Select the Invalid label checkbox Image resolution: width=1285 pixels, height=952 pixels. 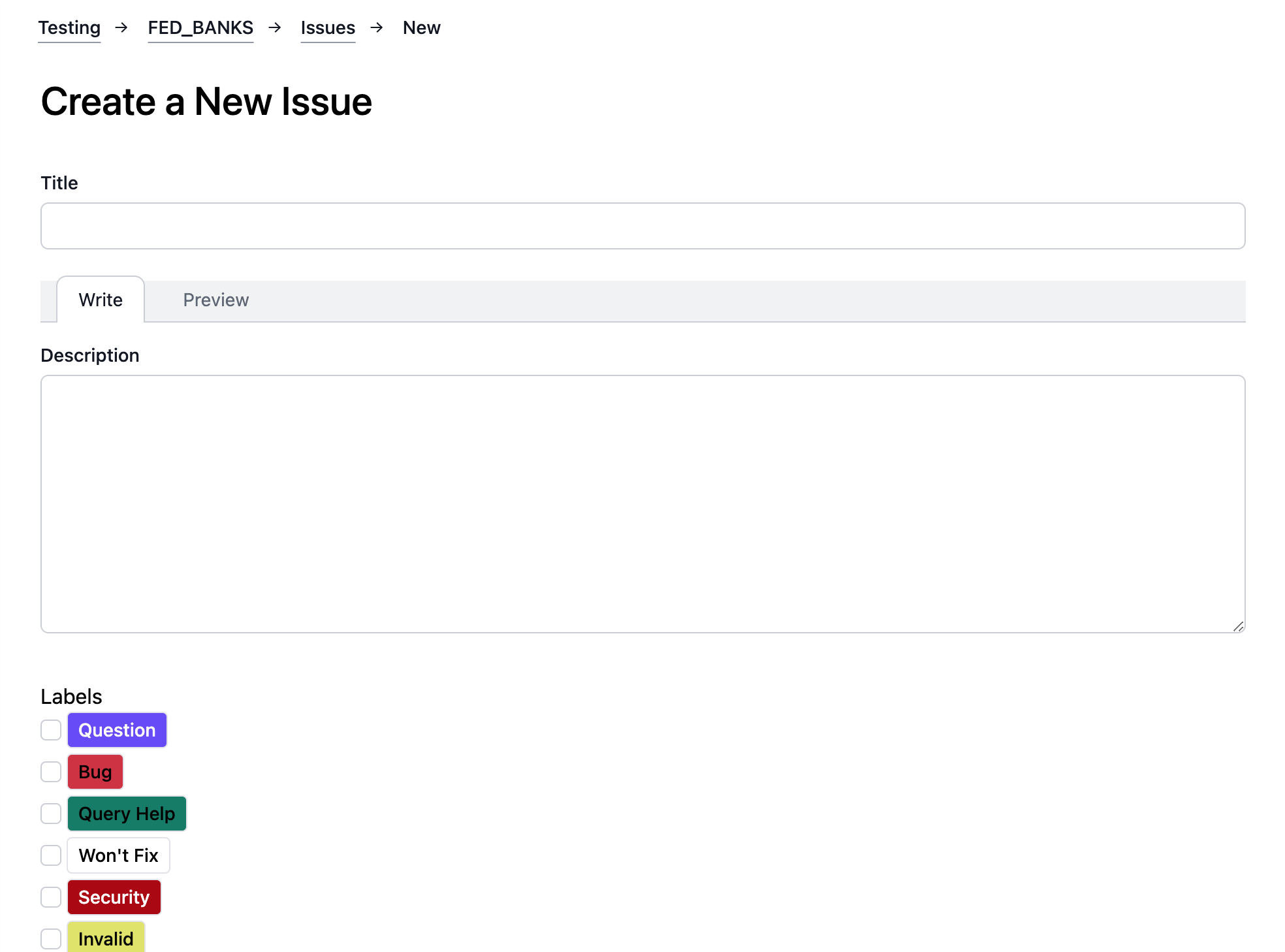(51, 939)
